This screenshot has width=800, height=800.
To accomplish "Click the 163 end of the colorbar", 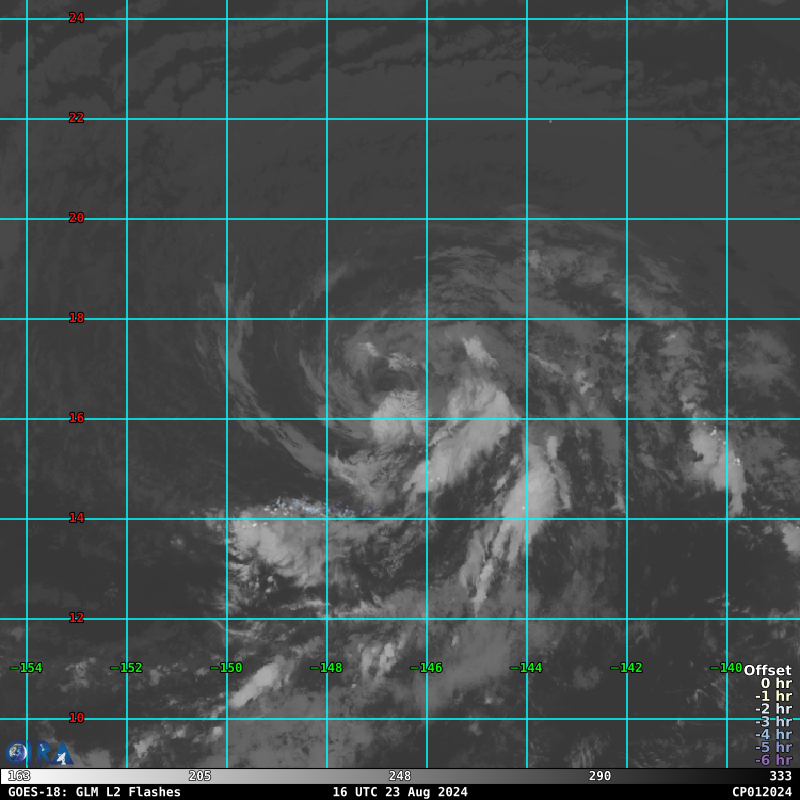I will point(19,776).
